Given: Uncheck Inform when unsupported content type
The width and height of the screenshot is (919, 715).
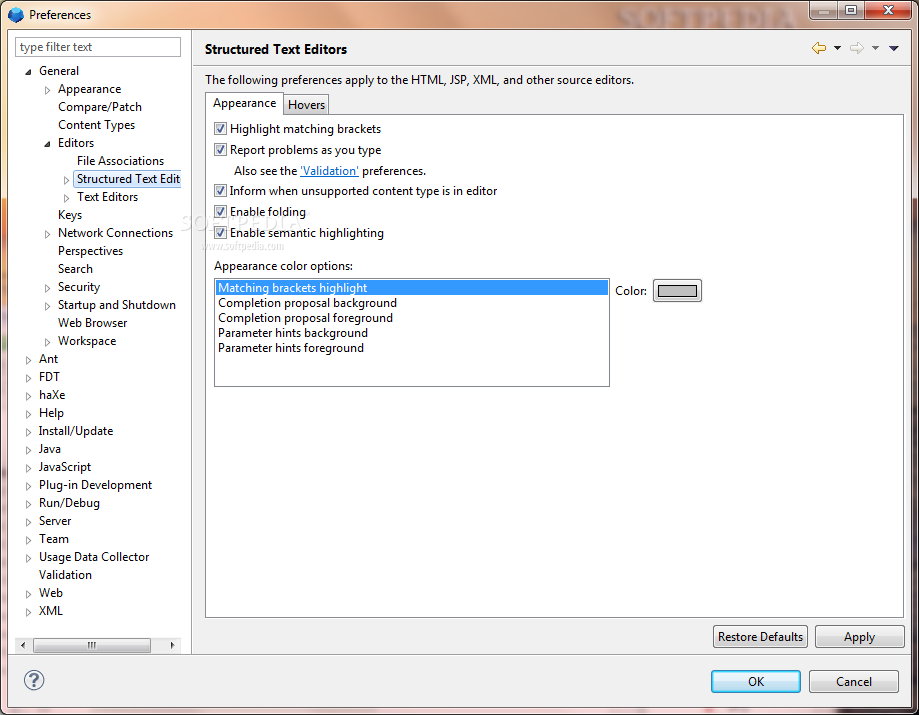Looking at the screenshot, I should pyautogui.click(x=220, y=190).
